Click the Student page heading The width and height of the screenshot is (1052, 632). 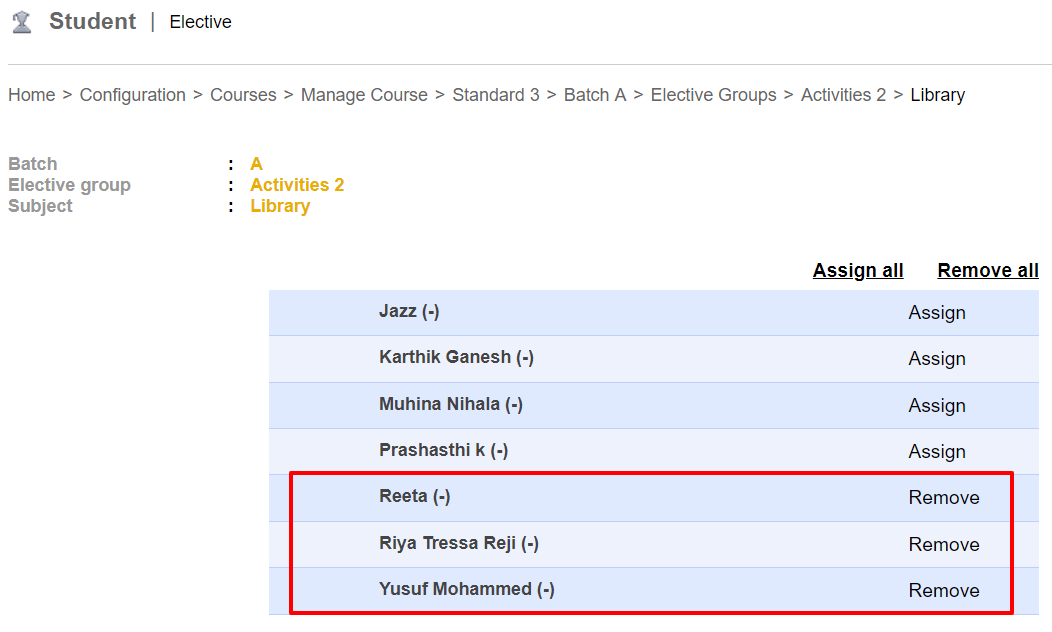93,21
